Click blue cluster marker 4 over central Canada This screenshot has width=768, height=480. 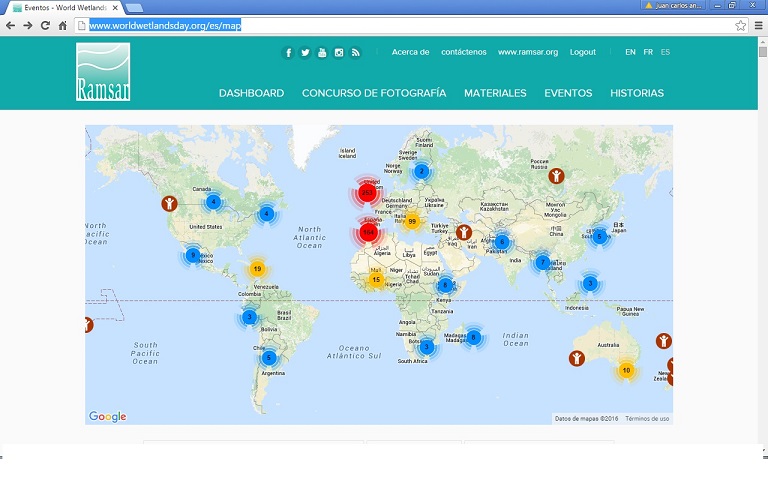click(213, 202)
